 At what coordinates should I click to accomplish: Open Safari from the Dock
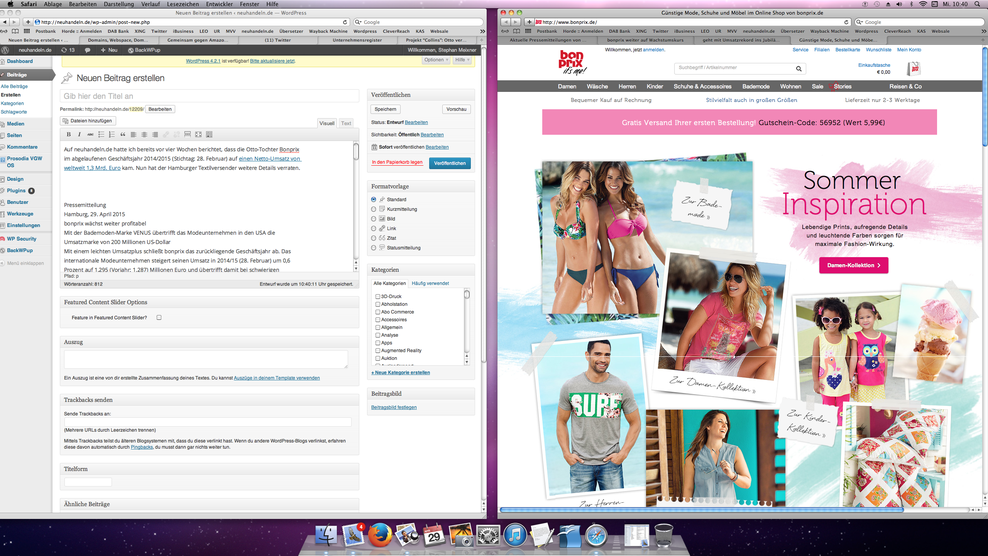click(596, 536)
